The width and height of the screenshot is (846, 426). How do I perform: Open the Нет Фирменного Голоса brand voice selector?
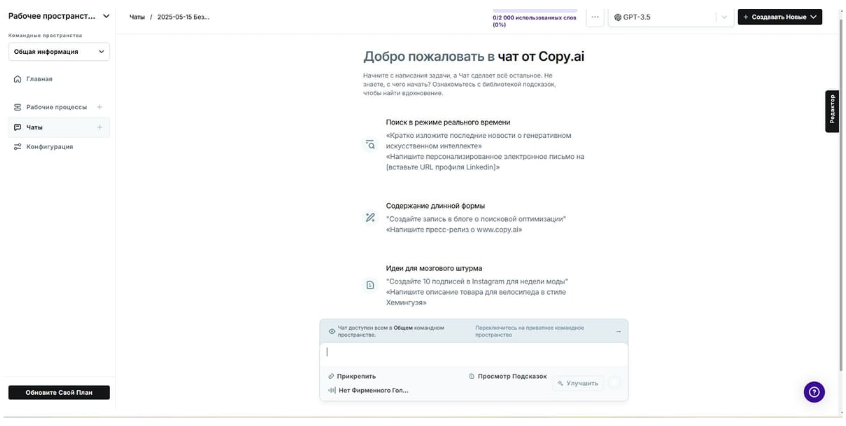tap(368, 390)
